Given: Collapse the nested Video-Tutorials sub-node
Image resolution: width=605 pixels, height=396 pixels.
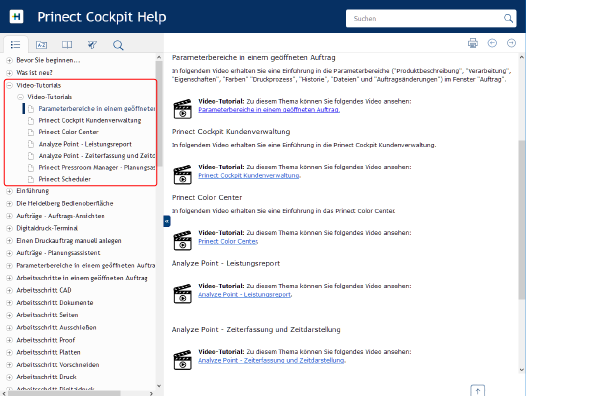Looking at the screenshot, I should (x=20, y=97).
